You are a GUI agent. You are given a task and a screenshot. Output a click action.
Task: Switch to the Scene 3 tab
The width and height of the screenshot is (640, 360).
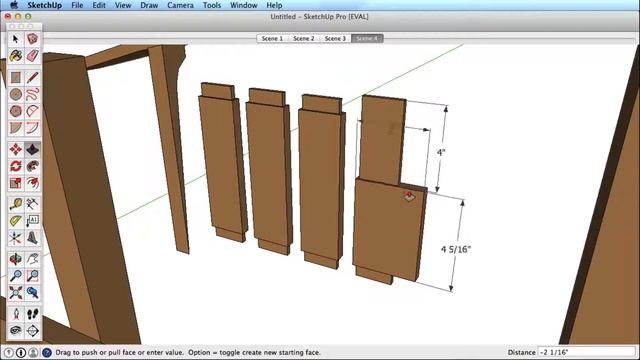coord(335,38)
